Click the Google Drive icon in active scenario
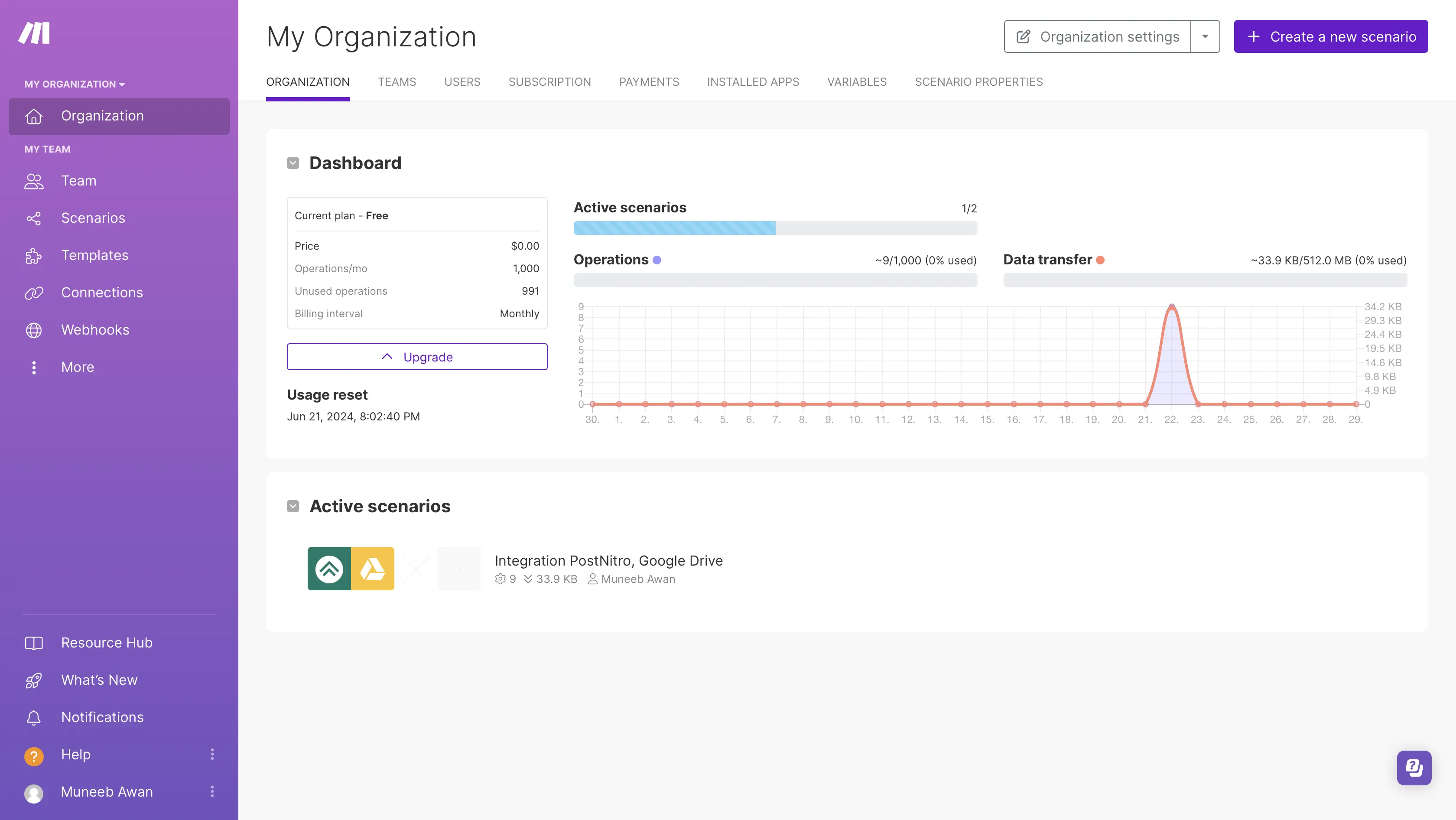 click(x=373, y=569)
